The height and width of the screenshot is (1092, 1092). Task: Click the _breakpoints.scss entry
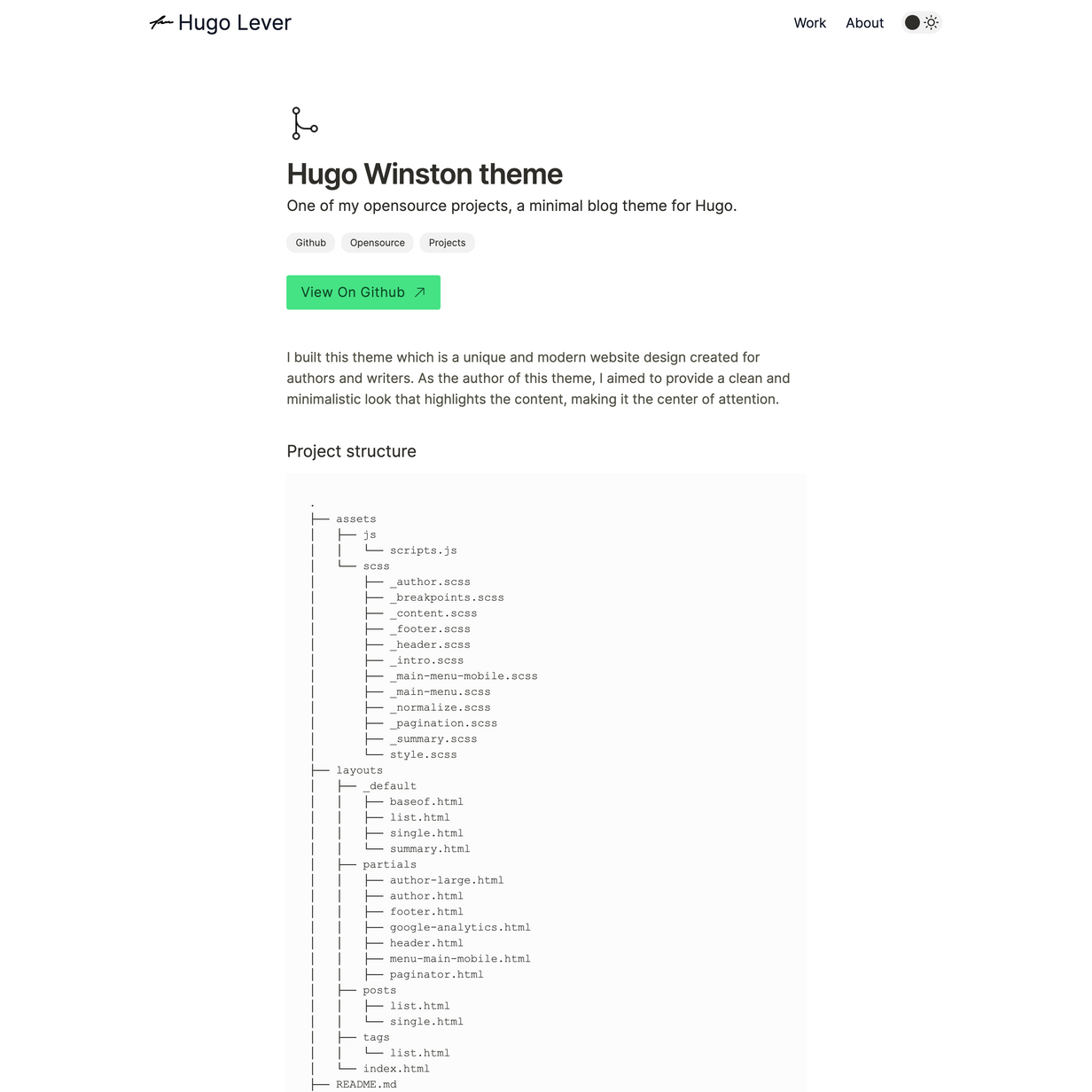click(x=447, y=598)
